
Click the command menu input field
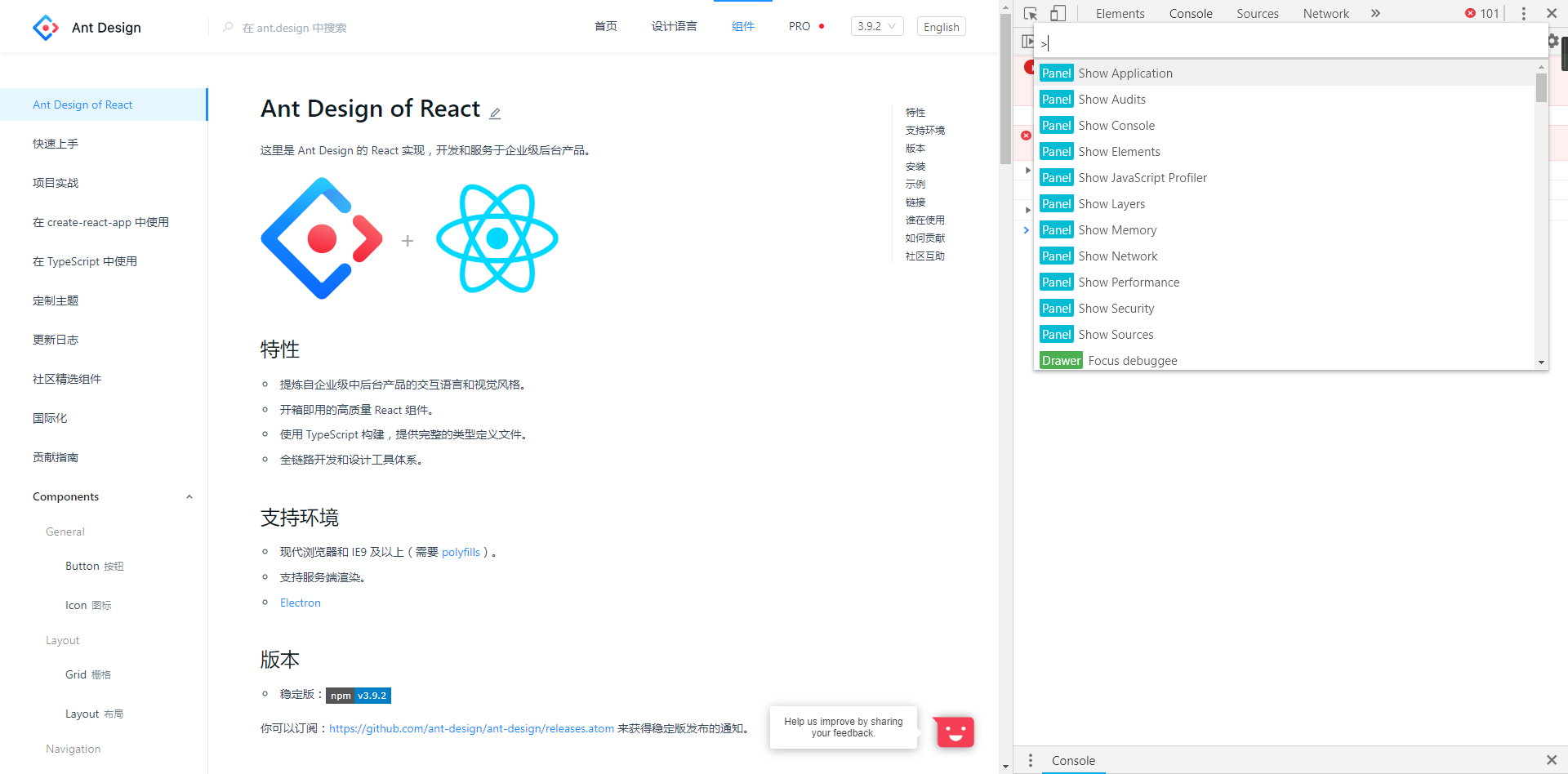pos(1290,43)
